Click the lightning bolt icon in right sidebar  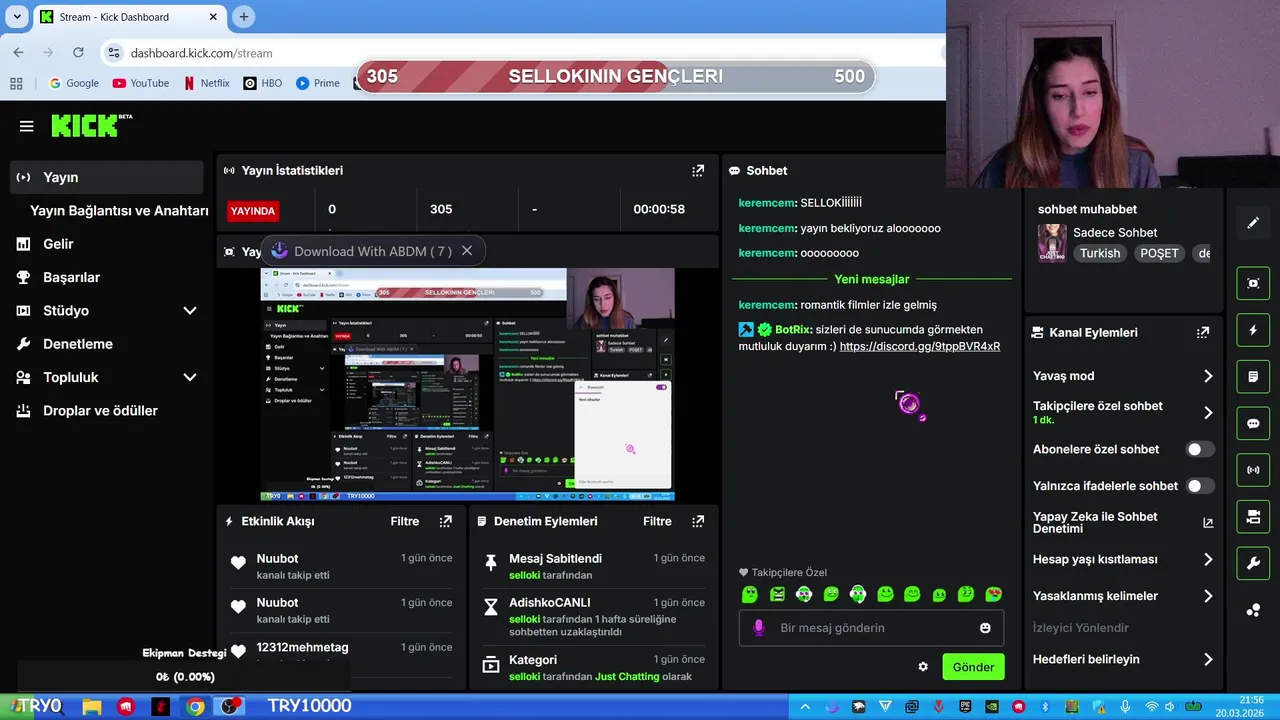click(1253, 330)
